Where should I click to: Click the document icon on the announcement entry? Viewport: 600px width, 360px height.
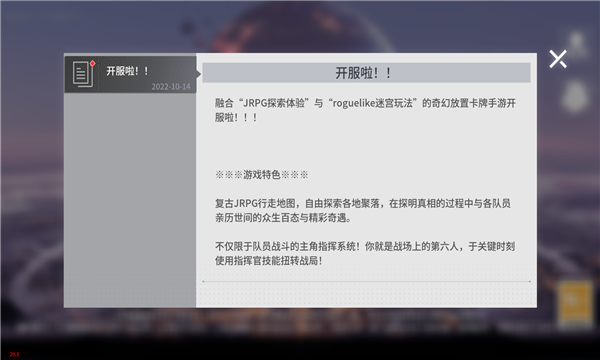point(83,74)
